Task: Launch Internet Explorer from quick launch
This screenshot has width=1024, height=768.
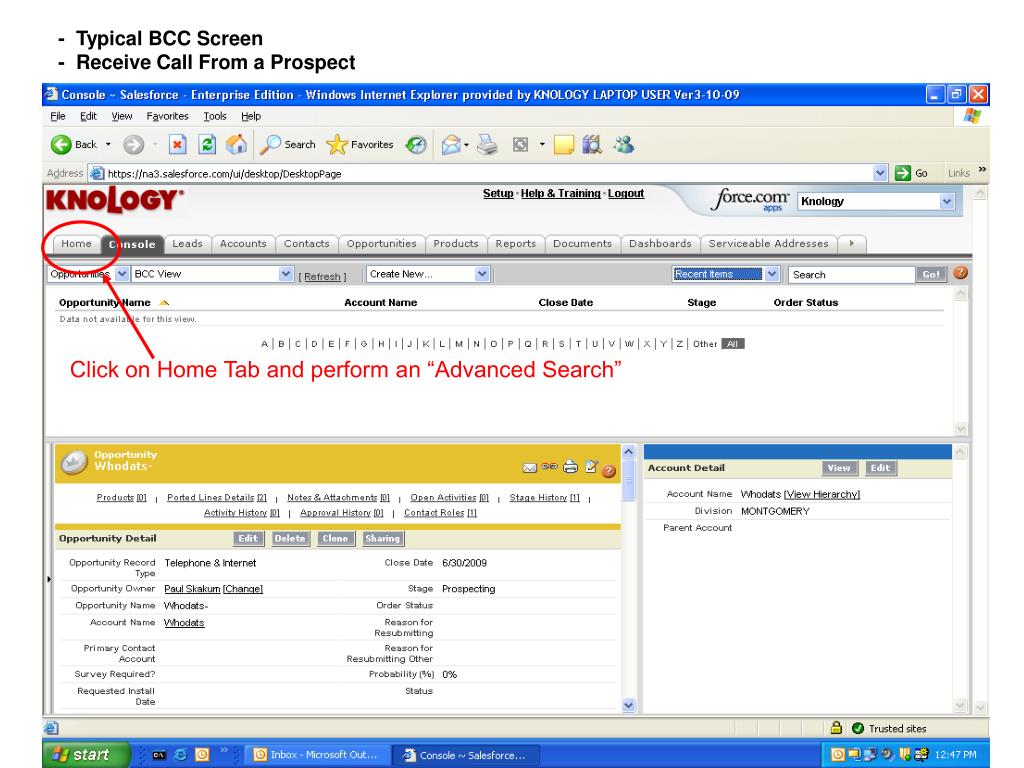Action: pyautogui.click(x=180, y=755)
